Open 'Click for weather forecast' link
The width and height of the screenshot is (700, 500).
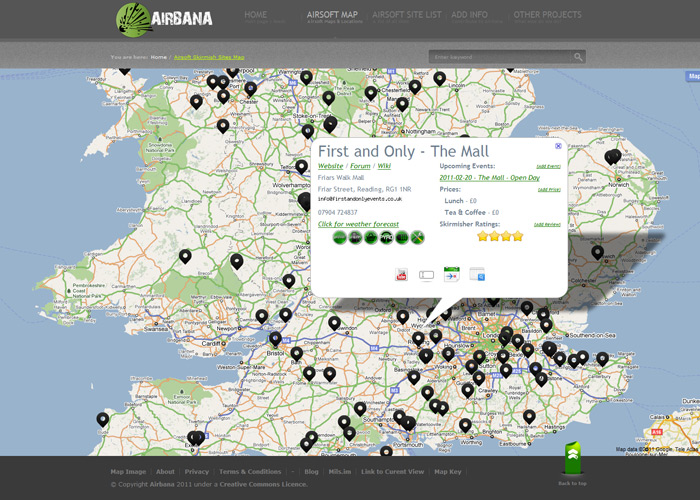(x=358, y=224)
